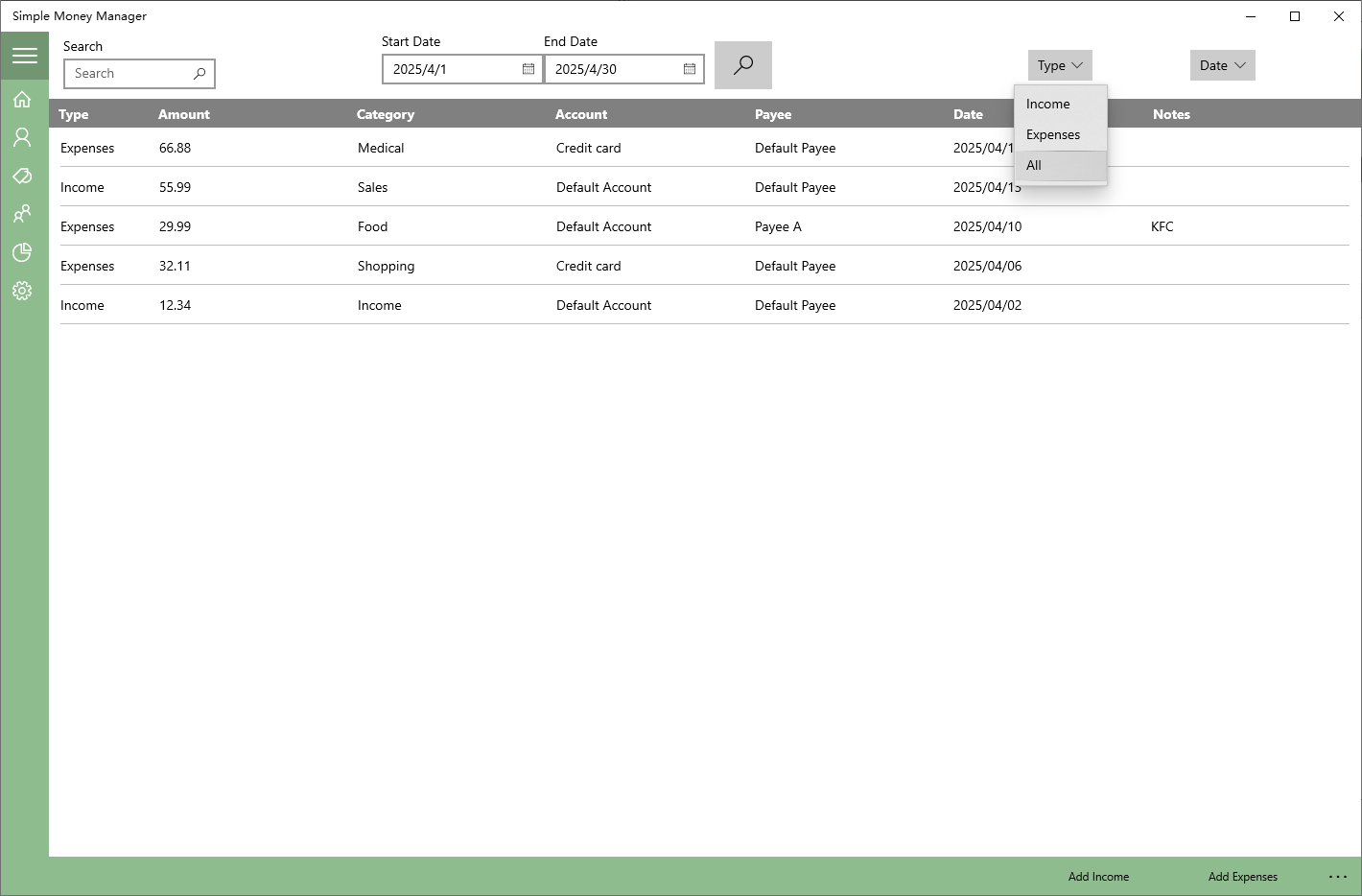Image resolution: width=1362 pixels, height=896 pixels.
Task: Collapse the Type filter dropdown
Action: (1060, 65)
